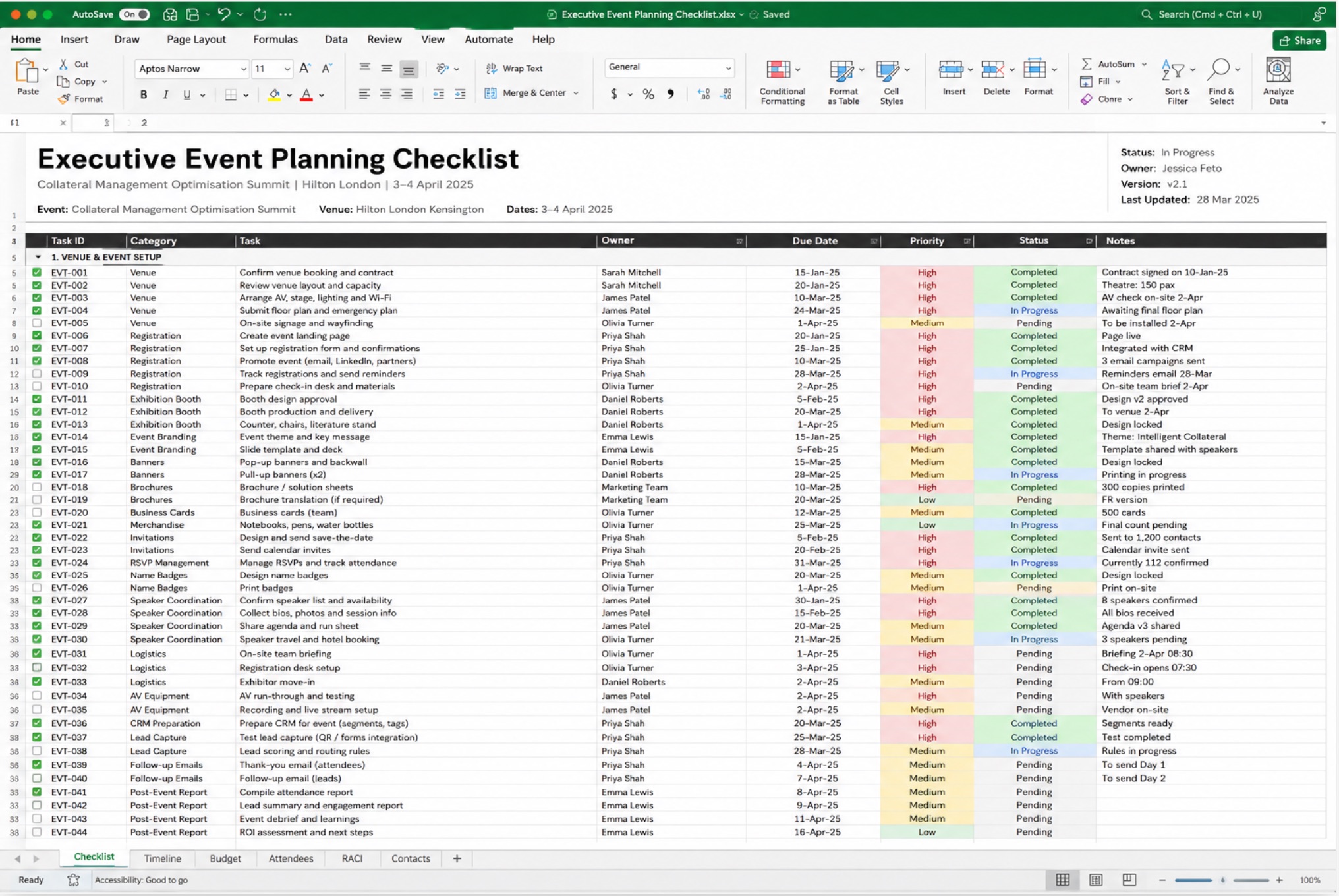Viewport: 1339px width, 896px height.
Task: Click the red font color swatch
Action: point(306,95)
